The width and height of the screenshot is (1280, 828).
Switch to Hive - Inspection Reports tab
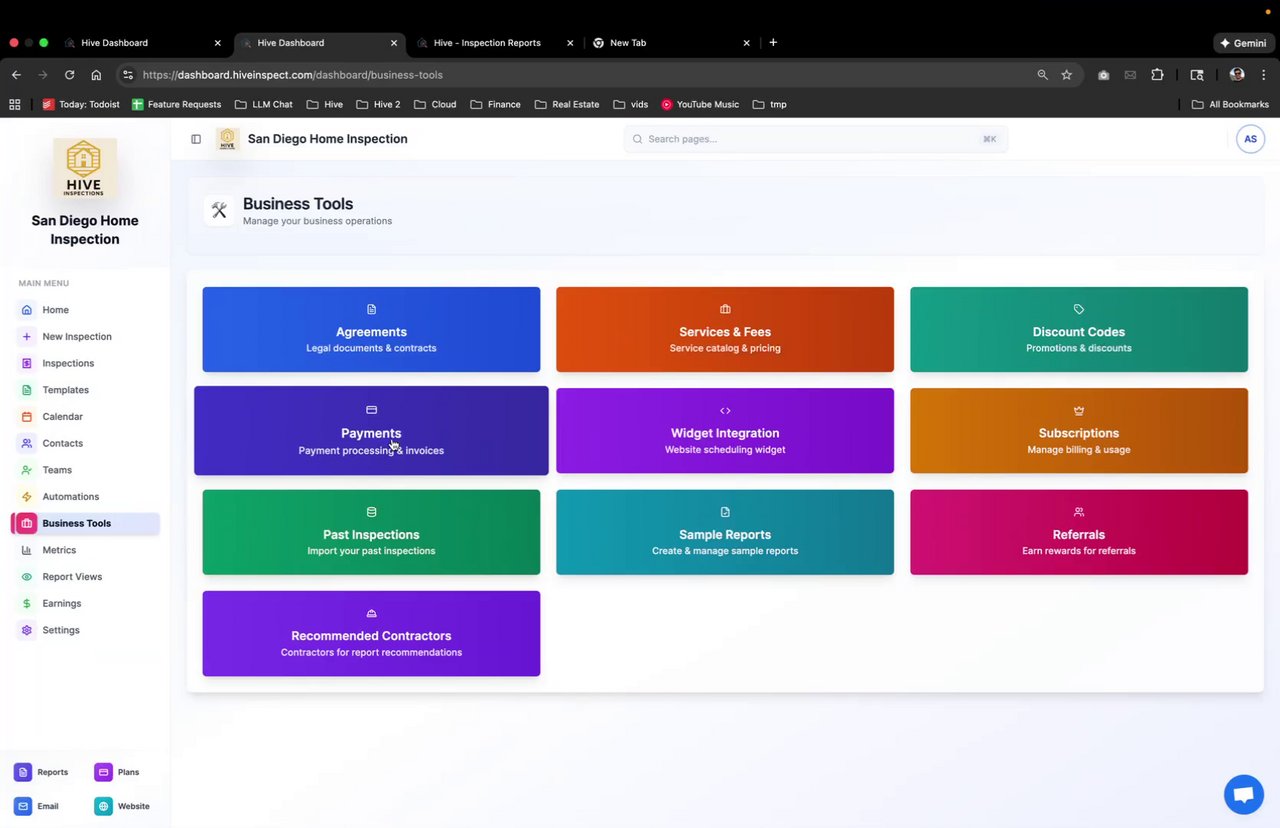click(x=494, y=43)
